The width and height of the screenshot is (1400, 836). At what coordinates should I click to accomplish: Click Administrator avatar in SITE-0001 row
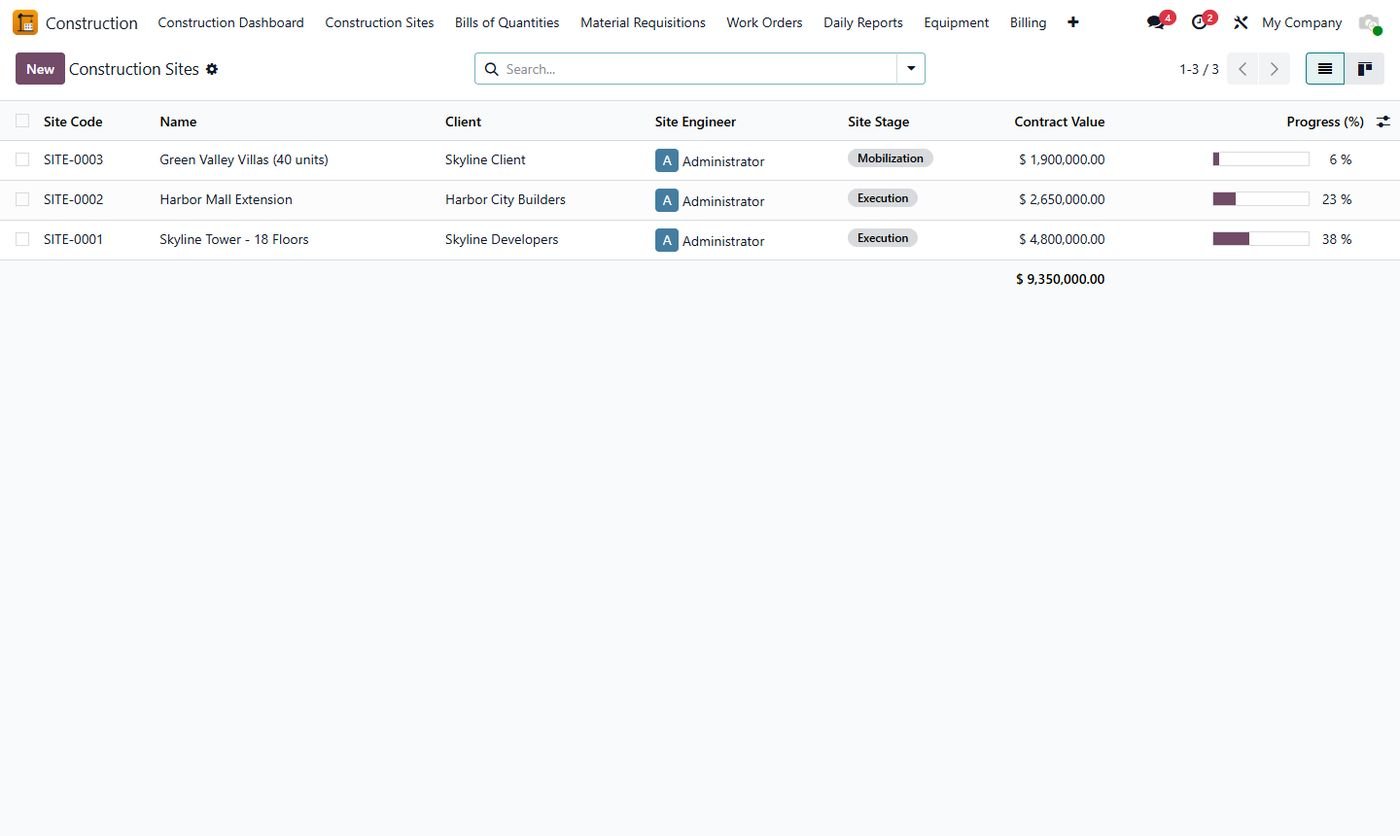[666, 240]
